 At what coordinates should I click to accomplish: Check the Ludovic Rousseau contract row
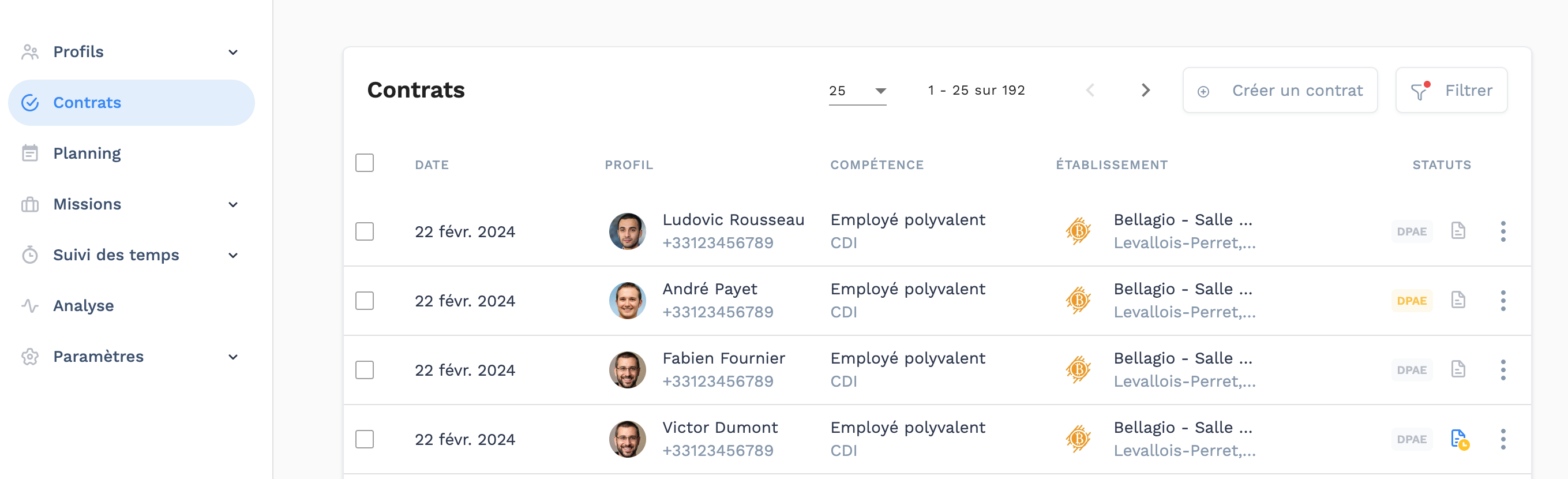click(365, 231)
